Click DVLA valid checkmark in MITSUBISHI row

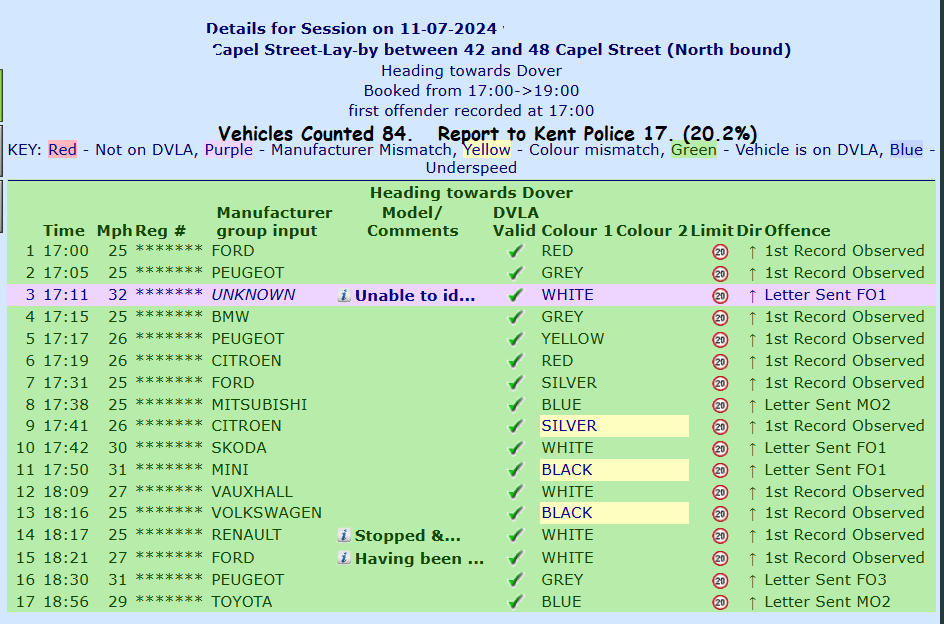[x=515, y=405]
